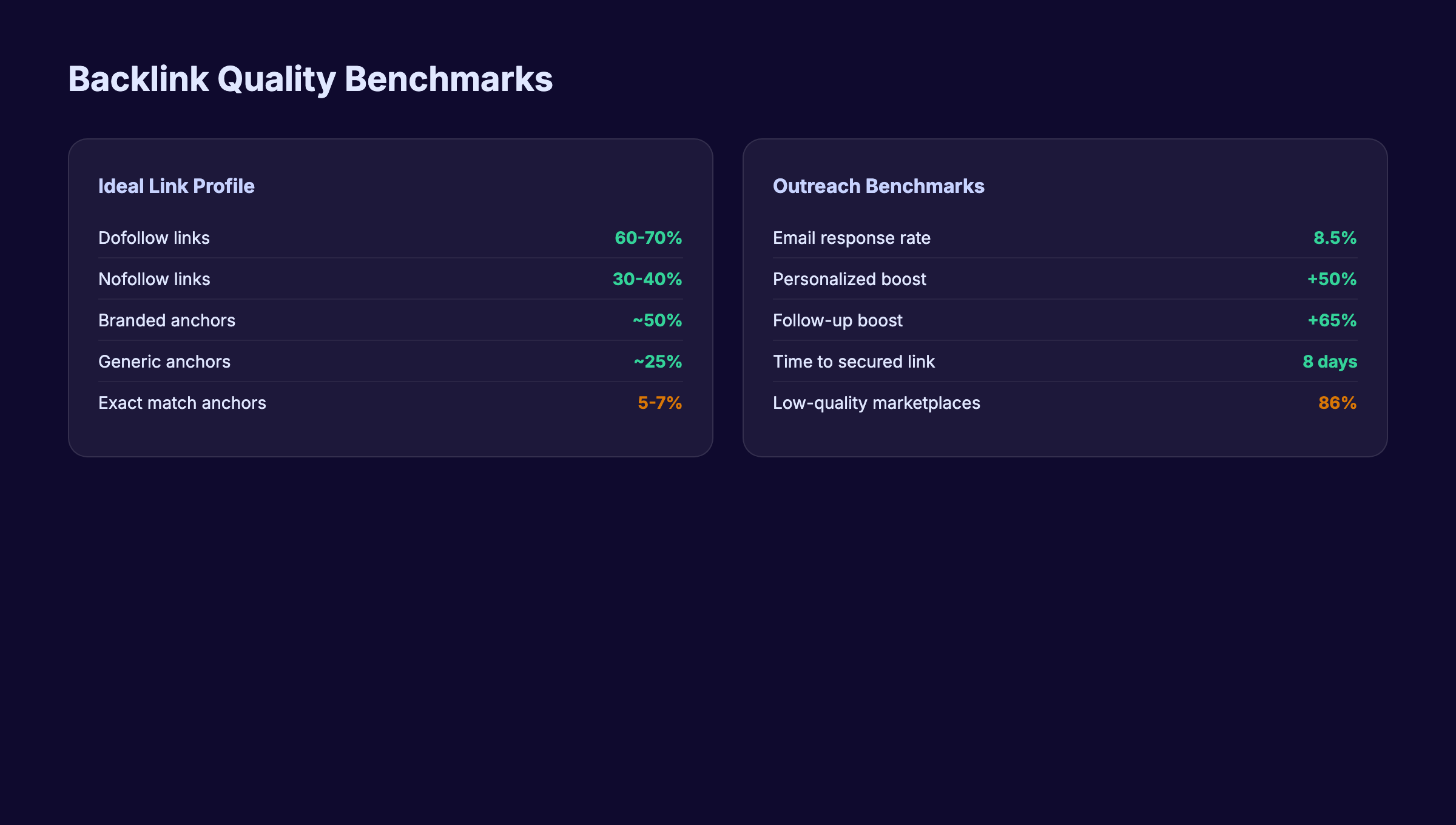
Task: Select the Nofollow links label
Action: (155, 279)
